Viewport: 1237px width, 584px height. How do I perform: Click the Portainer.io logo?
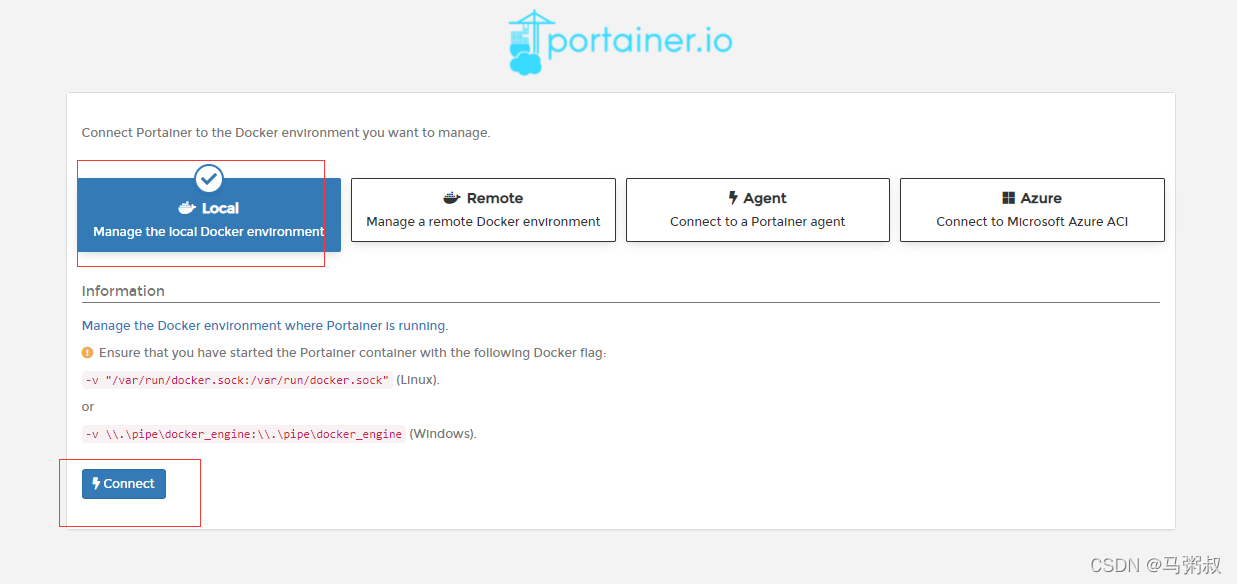620,42
